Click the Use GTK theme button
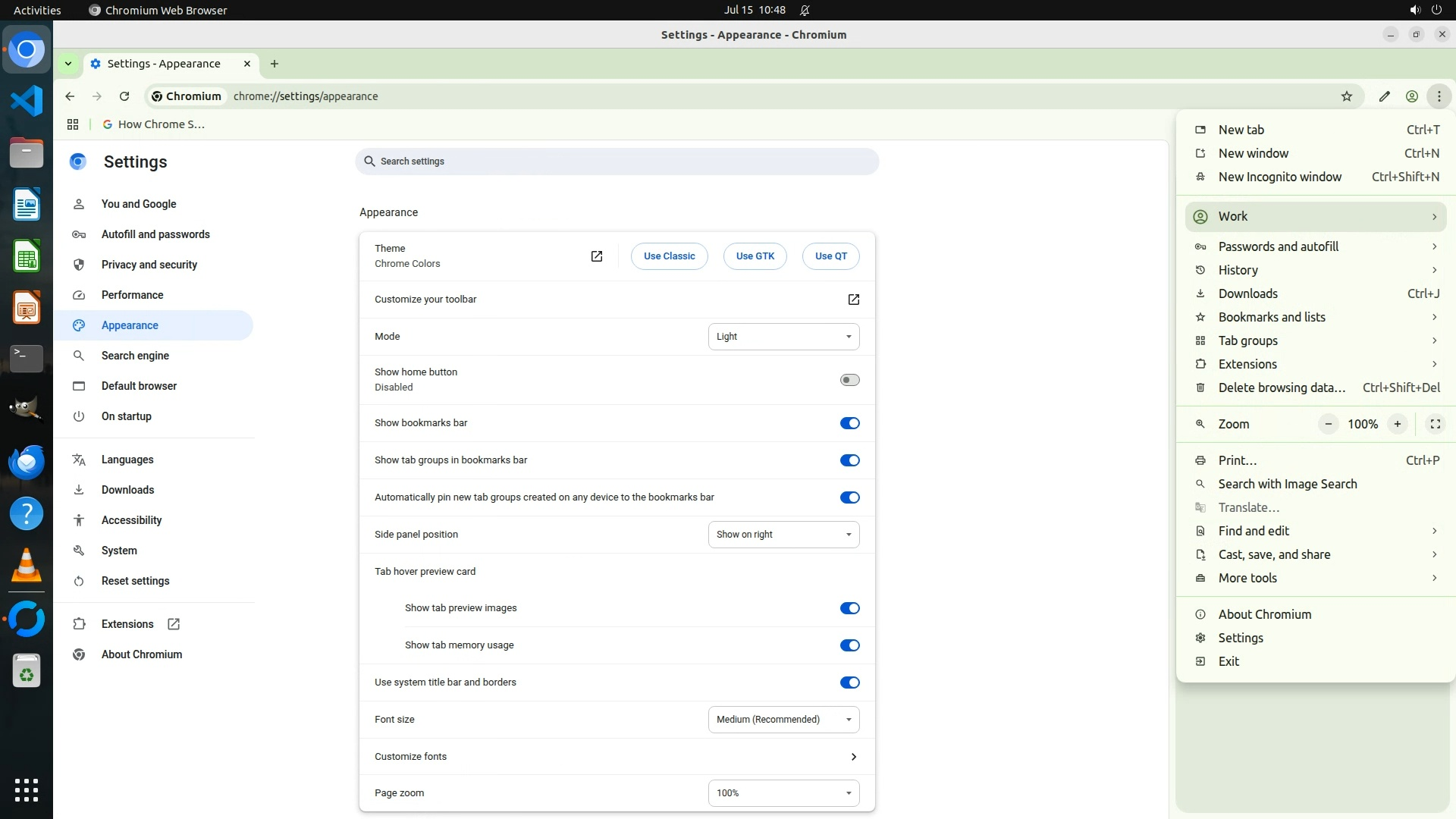The width and height of the screenshot is (1456, 819). pyautogui.click(x=755, y=256)
